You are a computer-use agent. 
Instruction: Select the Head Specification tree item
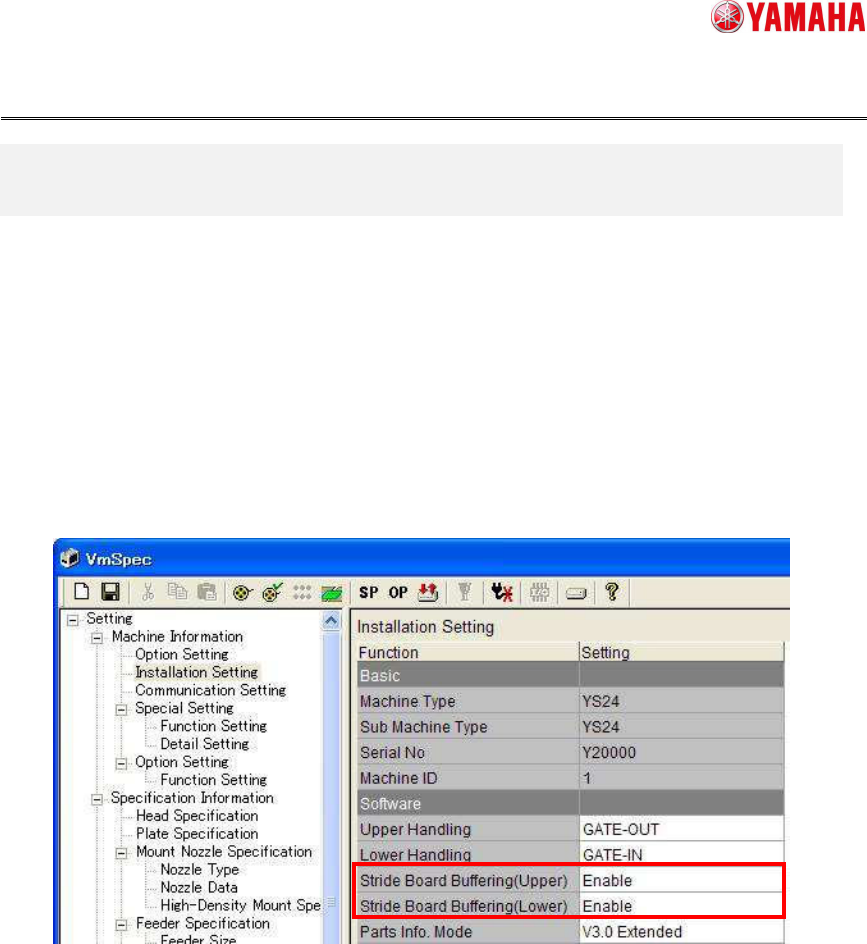197,816
